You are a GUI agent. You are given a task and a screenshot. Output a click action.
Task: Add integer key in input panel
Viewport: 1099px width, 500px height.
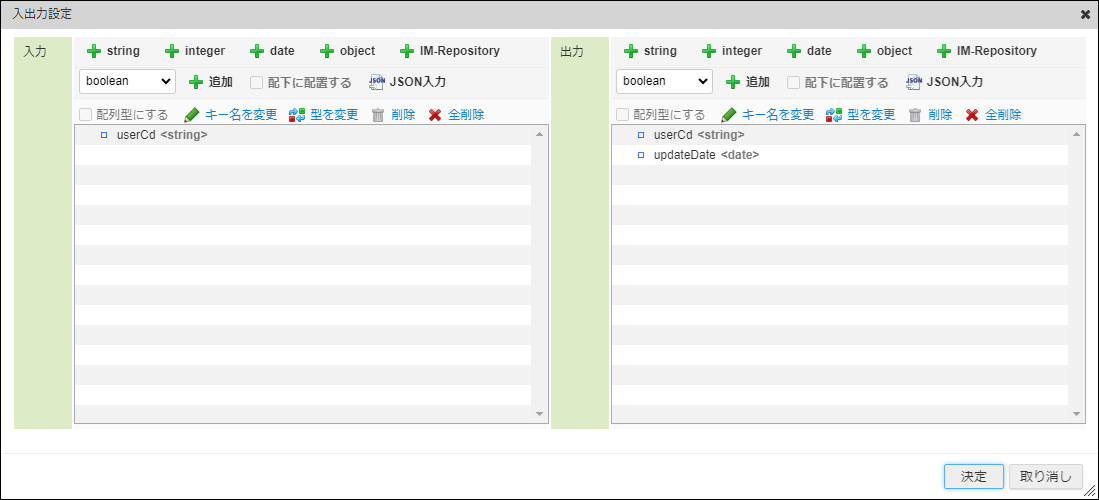195,51
